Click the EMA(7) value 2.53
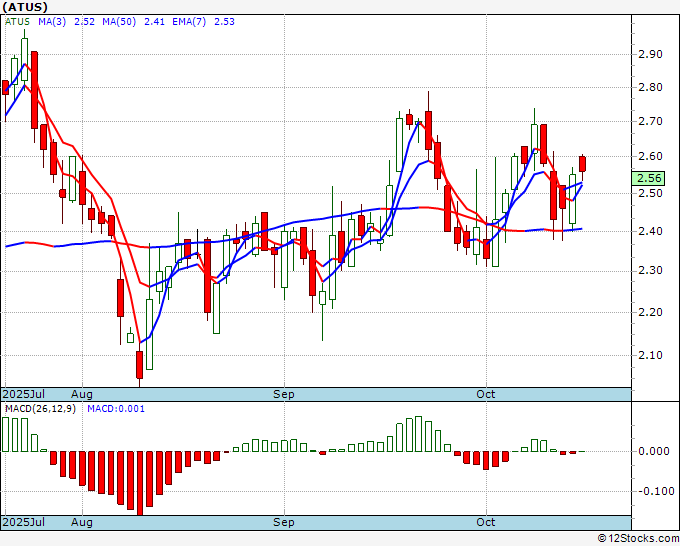Screen dimensions: 680x546 pos(224,22)
